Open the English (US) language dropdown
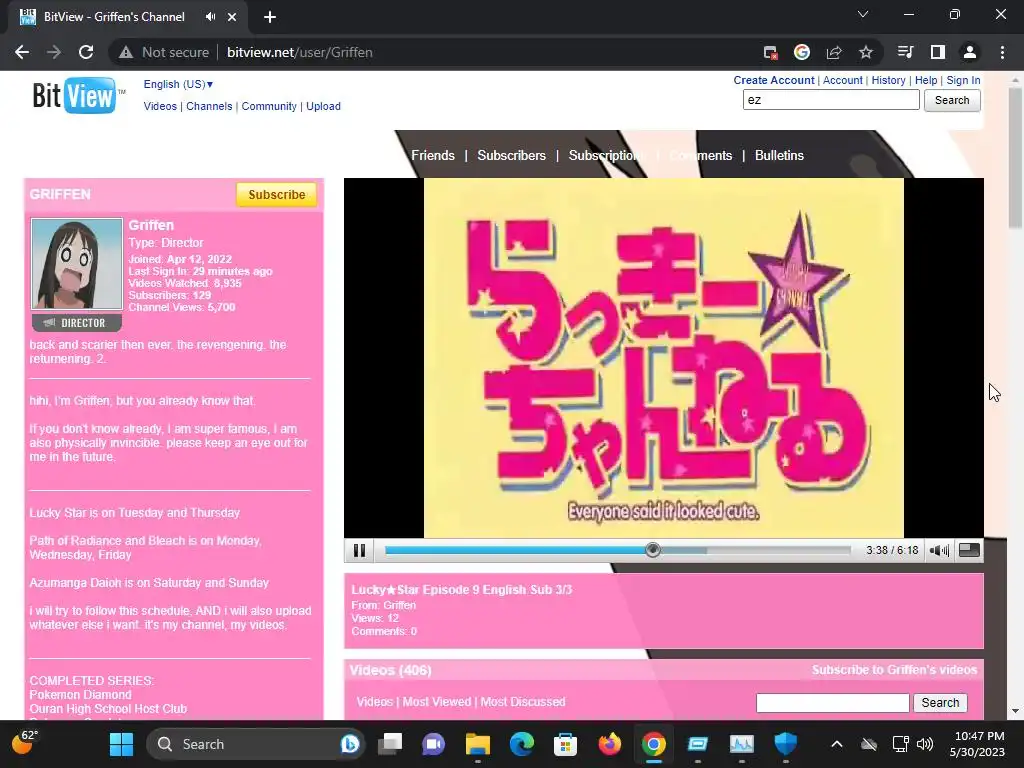The width and height of the screenshot is (1024, 768). pos(178,84)
